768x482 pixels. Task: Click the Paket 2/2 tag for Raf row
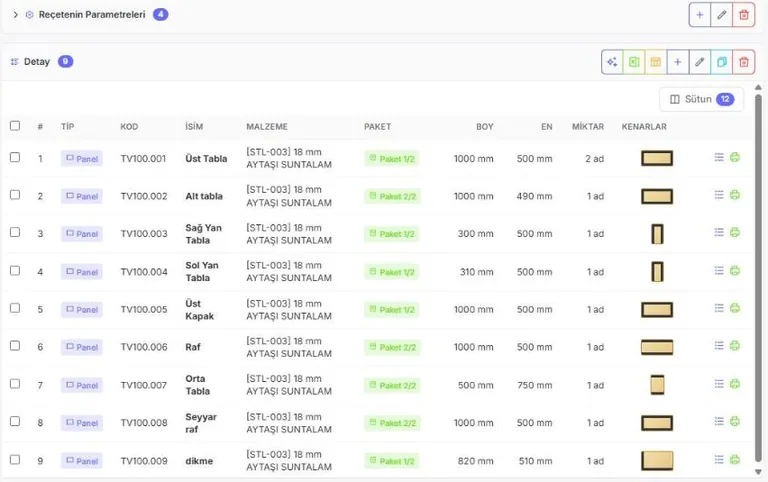pyautogui.click(x=392, y=347)
